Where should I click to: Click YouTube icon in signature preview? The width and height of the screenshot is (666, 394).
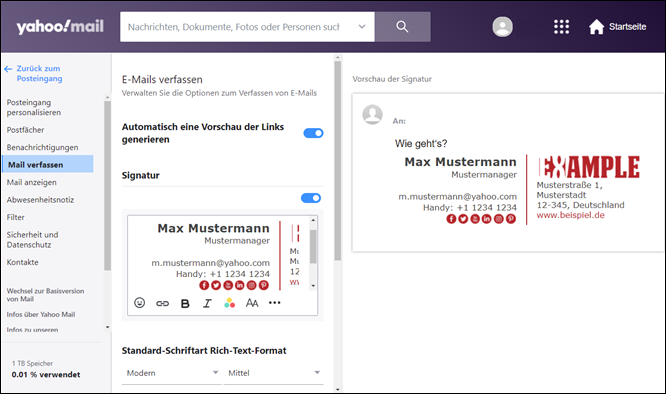[x=475, y=219]
